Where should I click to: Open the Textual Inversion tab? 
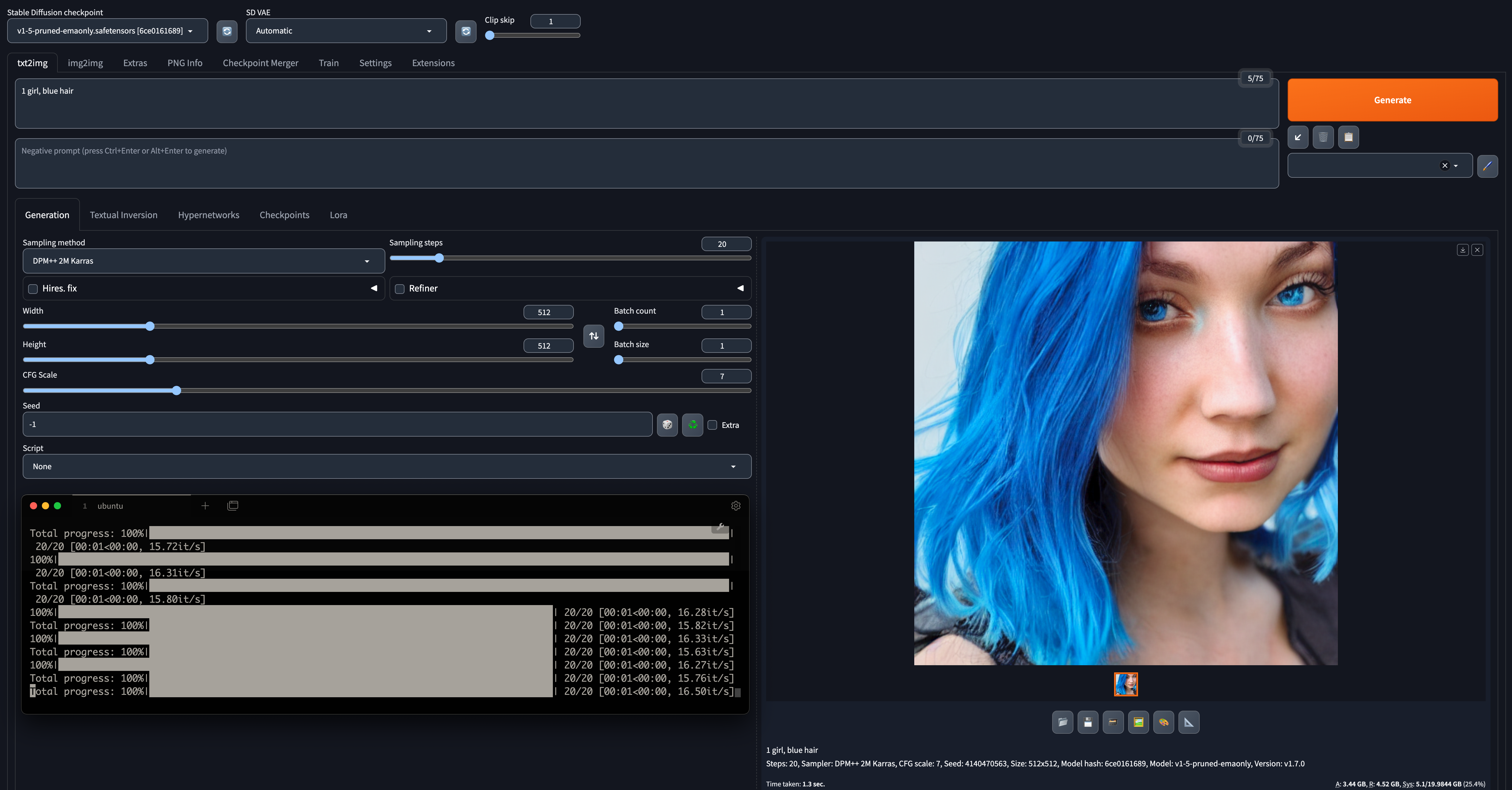pyautogui.click(x=123, y=214)
